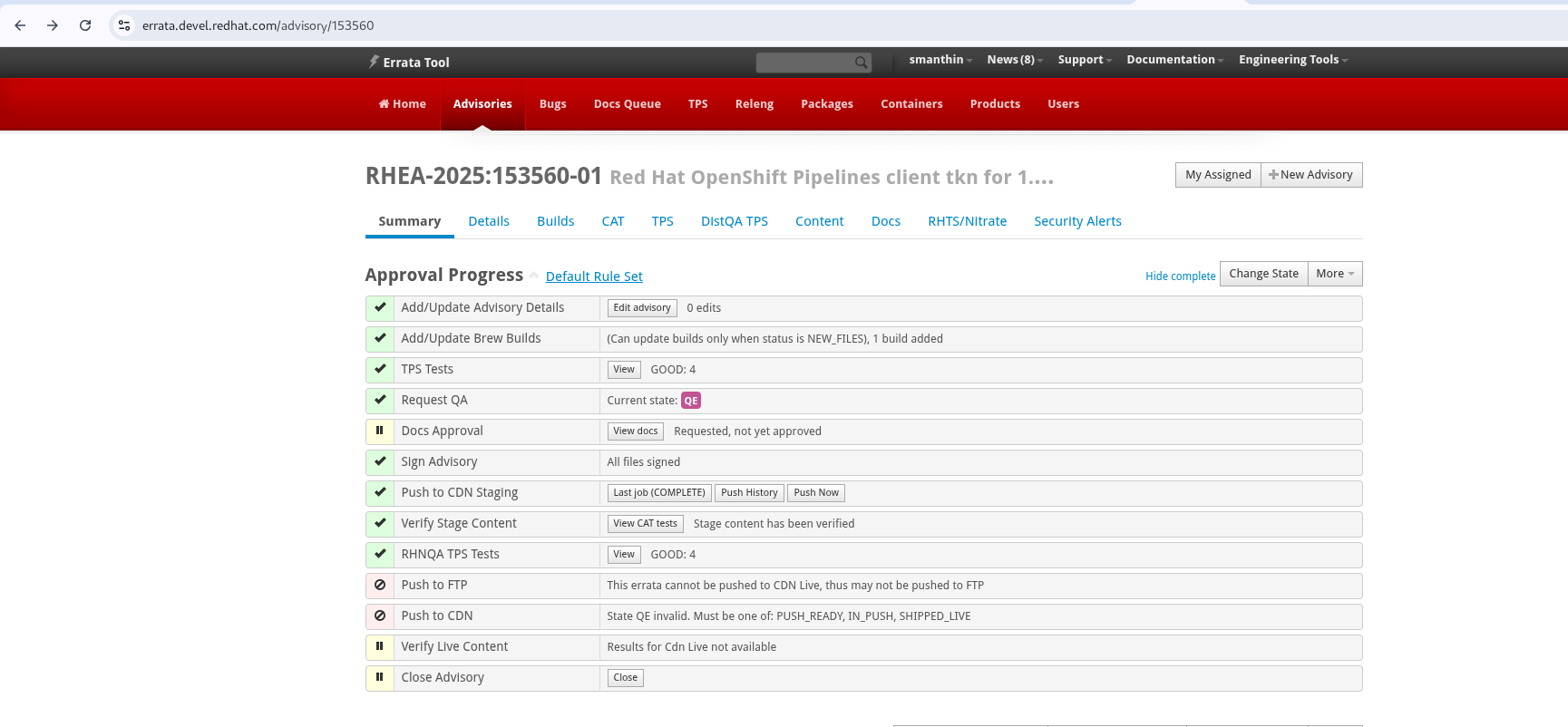The image size is (1568, 727).
Task: Click the Push Now button
Action: 816,493
